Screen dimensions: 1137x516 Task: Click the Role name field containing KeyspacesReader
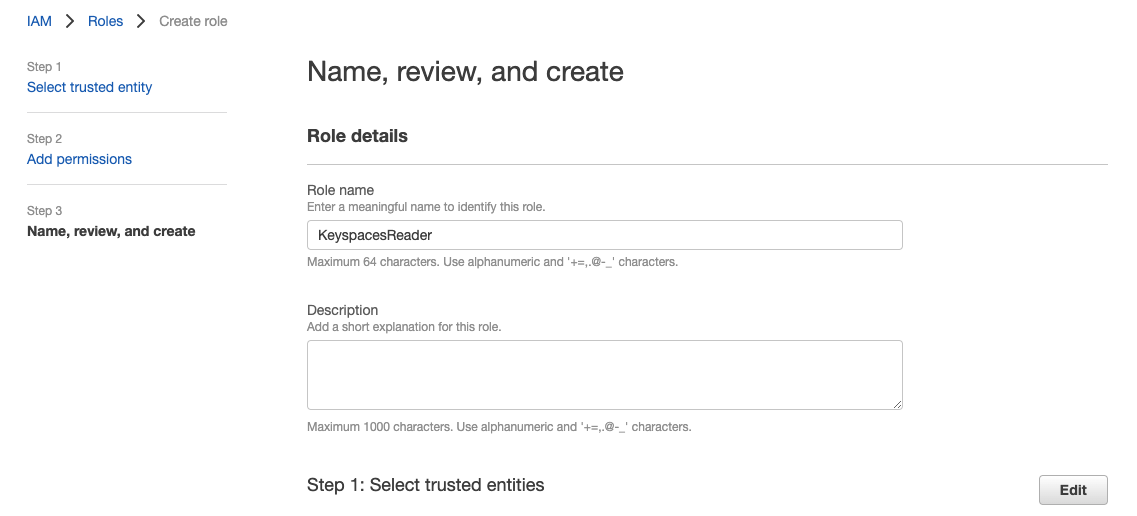tap(604, 235)
